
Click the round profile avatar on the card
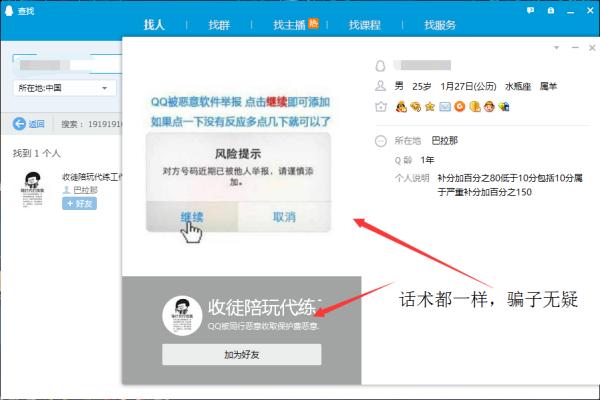click(x=182, y=316)
